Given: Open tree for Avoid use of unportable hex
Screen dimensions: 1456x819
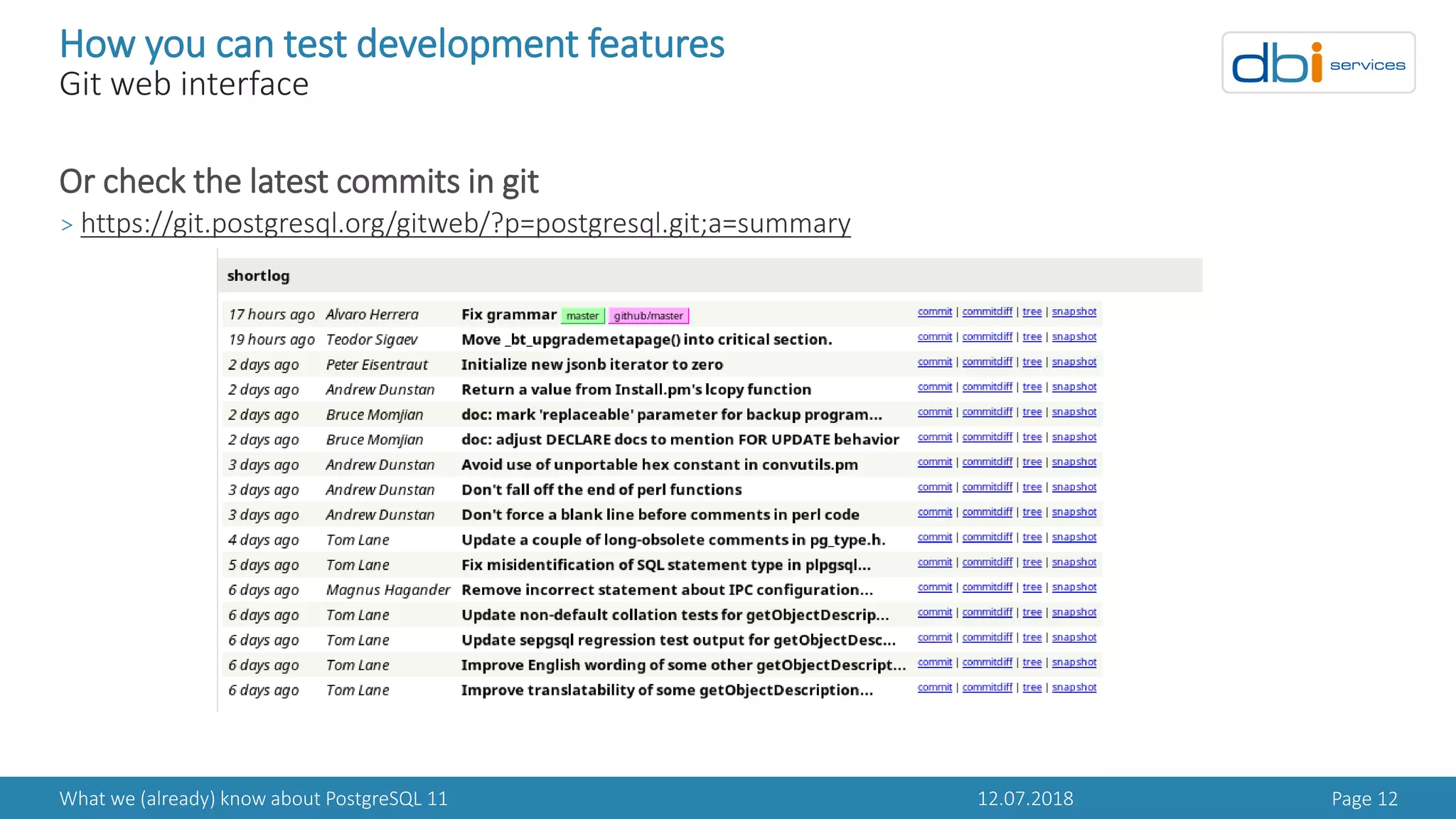Looking at the screenshot, I should pyautogui.click(x=1032, y=461).
